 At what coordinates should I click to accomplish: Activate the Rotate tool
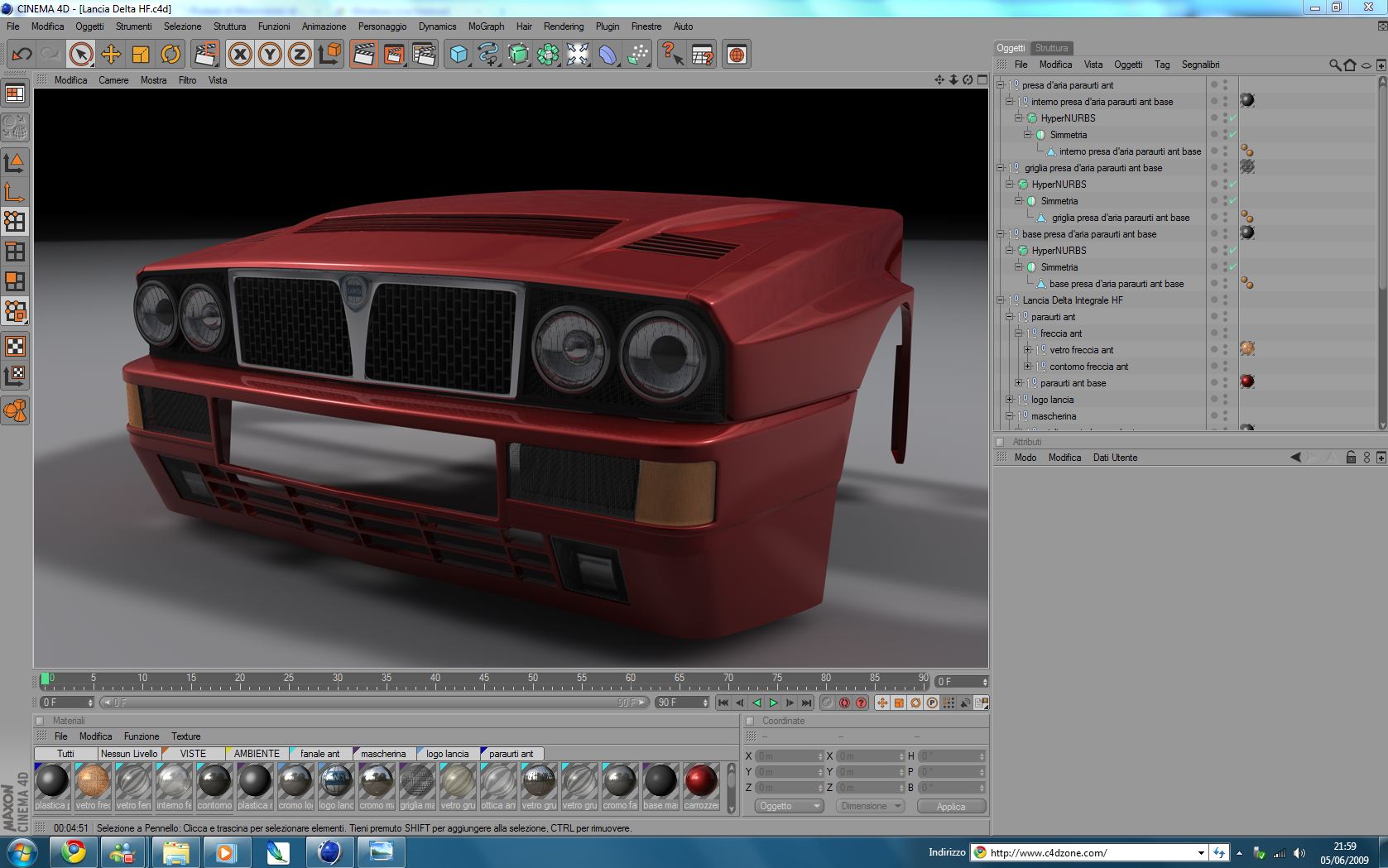(170, 55)
